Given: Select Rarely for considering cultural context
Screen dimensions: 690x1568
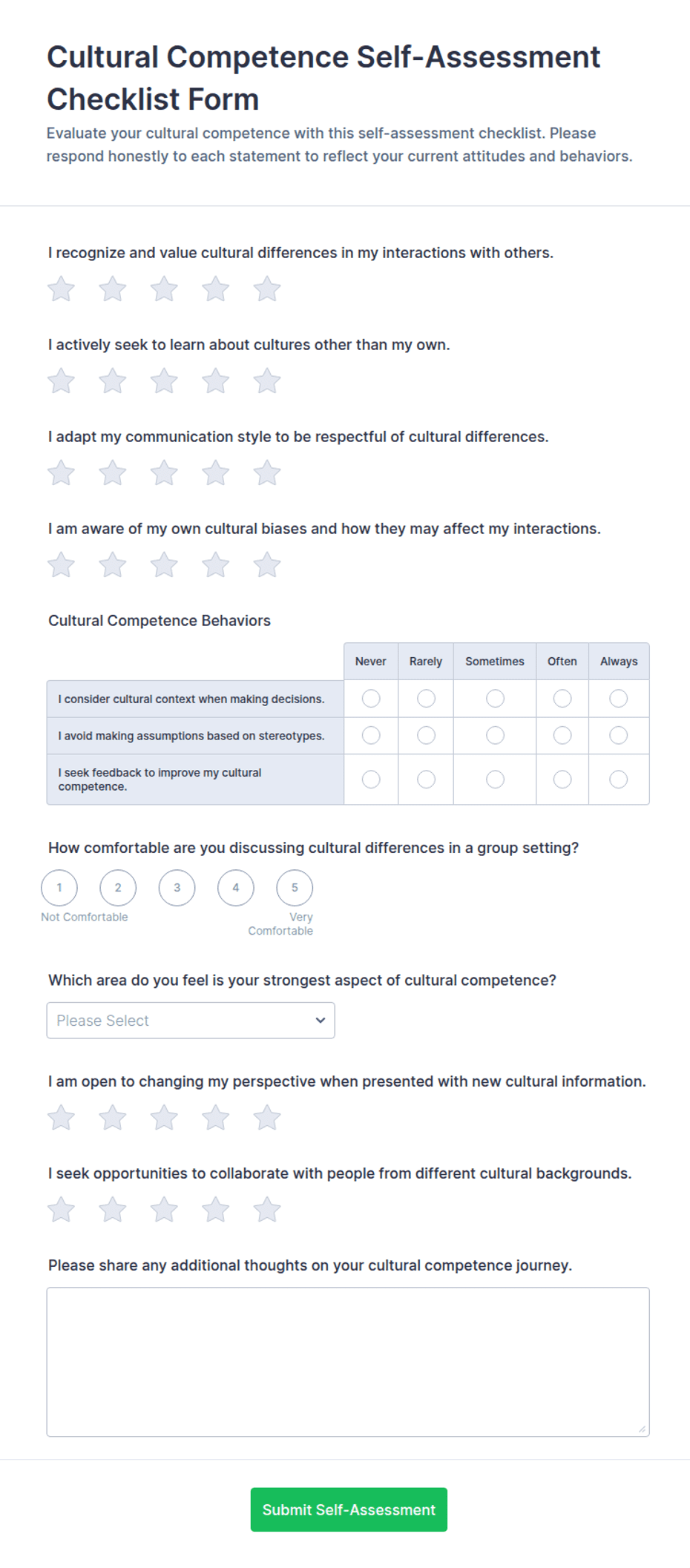Looking at the screenshot, I should (x=426, y=699).
